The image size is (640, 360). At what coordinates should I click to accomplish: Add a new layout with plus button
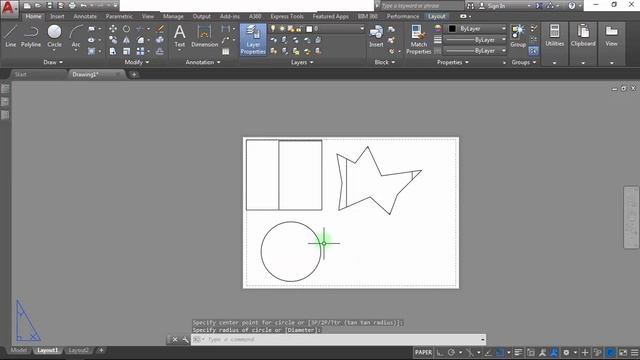click(101, 350)
